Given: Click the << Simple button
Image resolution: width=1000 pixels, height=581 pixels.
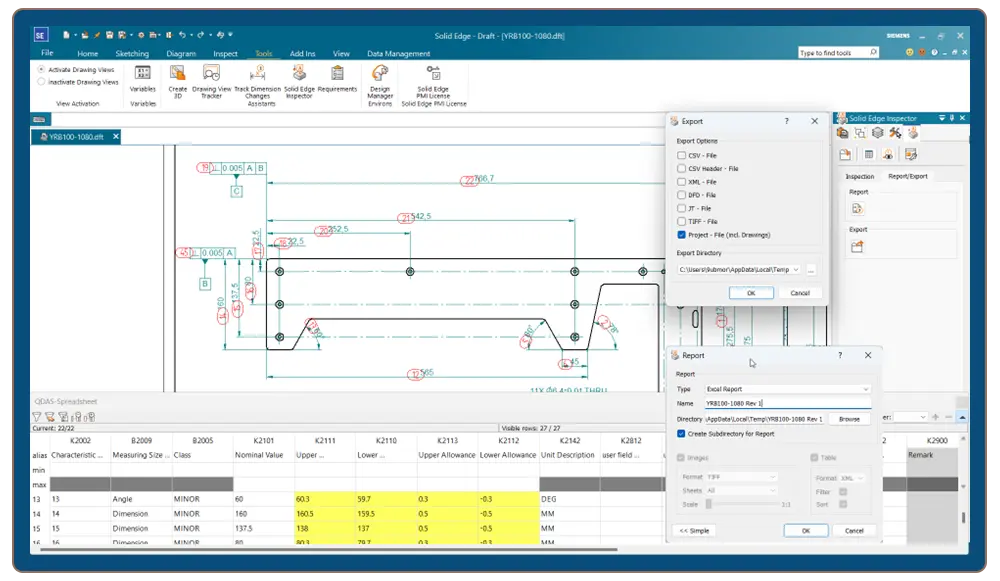Looking at the screenshot, I should (694, 531).
